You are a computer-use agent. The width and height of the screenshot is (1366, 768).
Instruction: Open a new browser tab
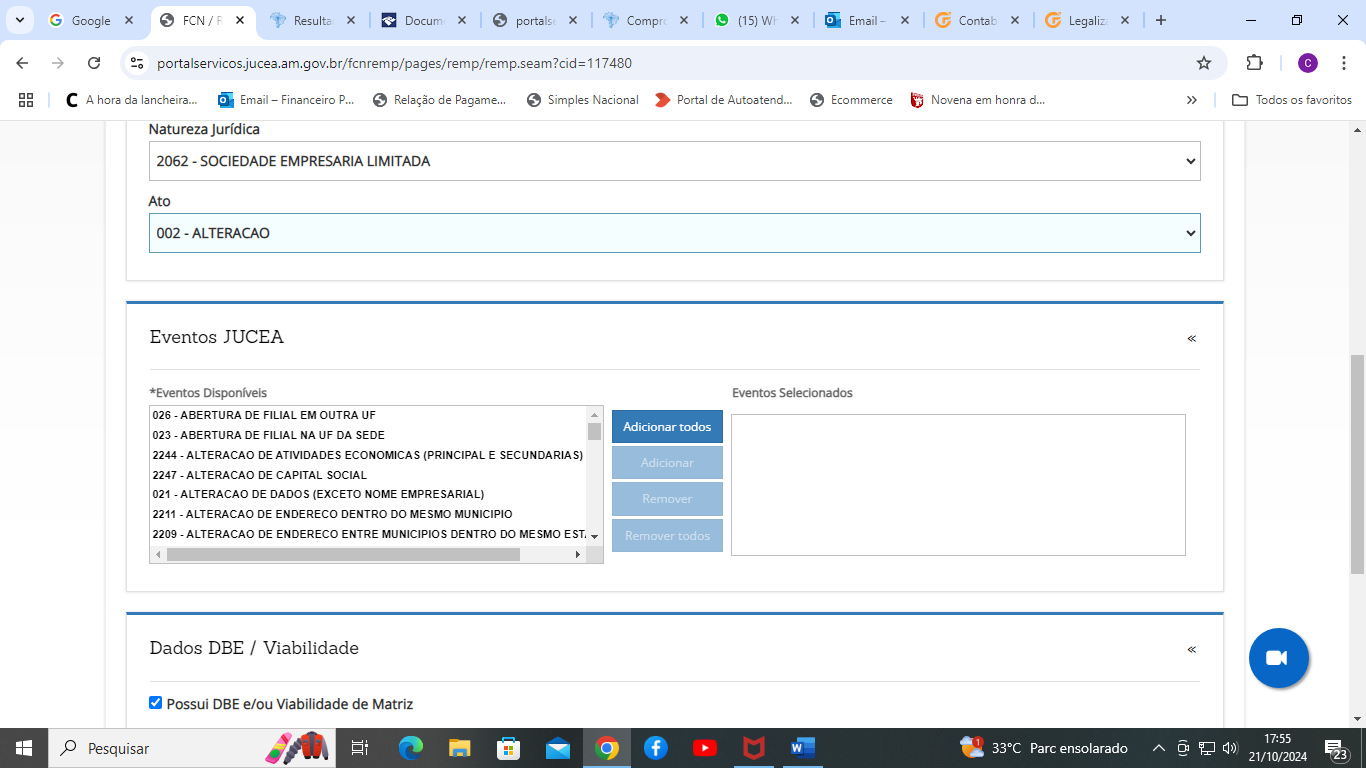[1160, 20]
